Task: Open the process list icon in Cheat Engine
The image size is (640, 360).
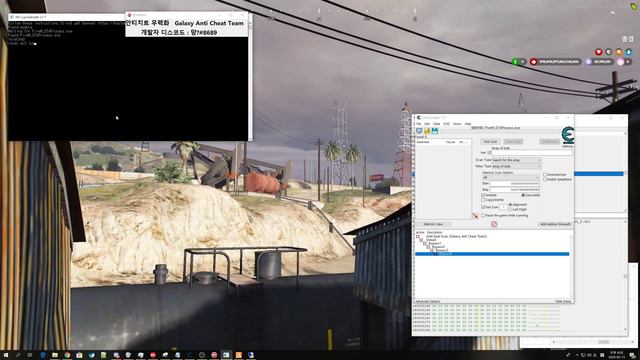Action: pos(419,131)
